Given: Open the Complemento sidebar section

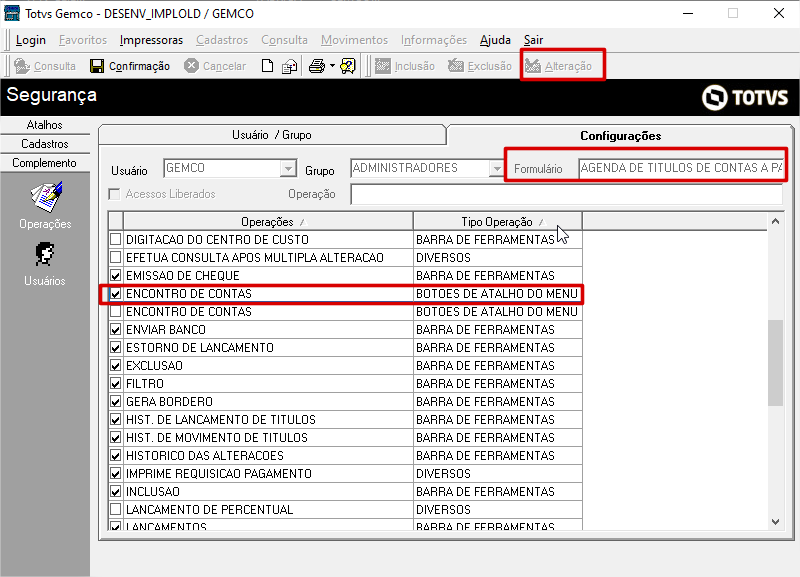Looking at the screenshot, I should pyautogui.click(x=45, y=163).
